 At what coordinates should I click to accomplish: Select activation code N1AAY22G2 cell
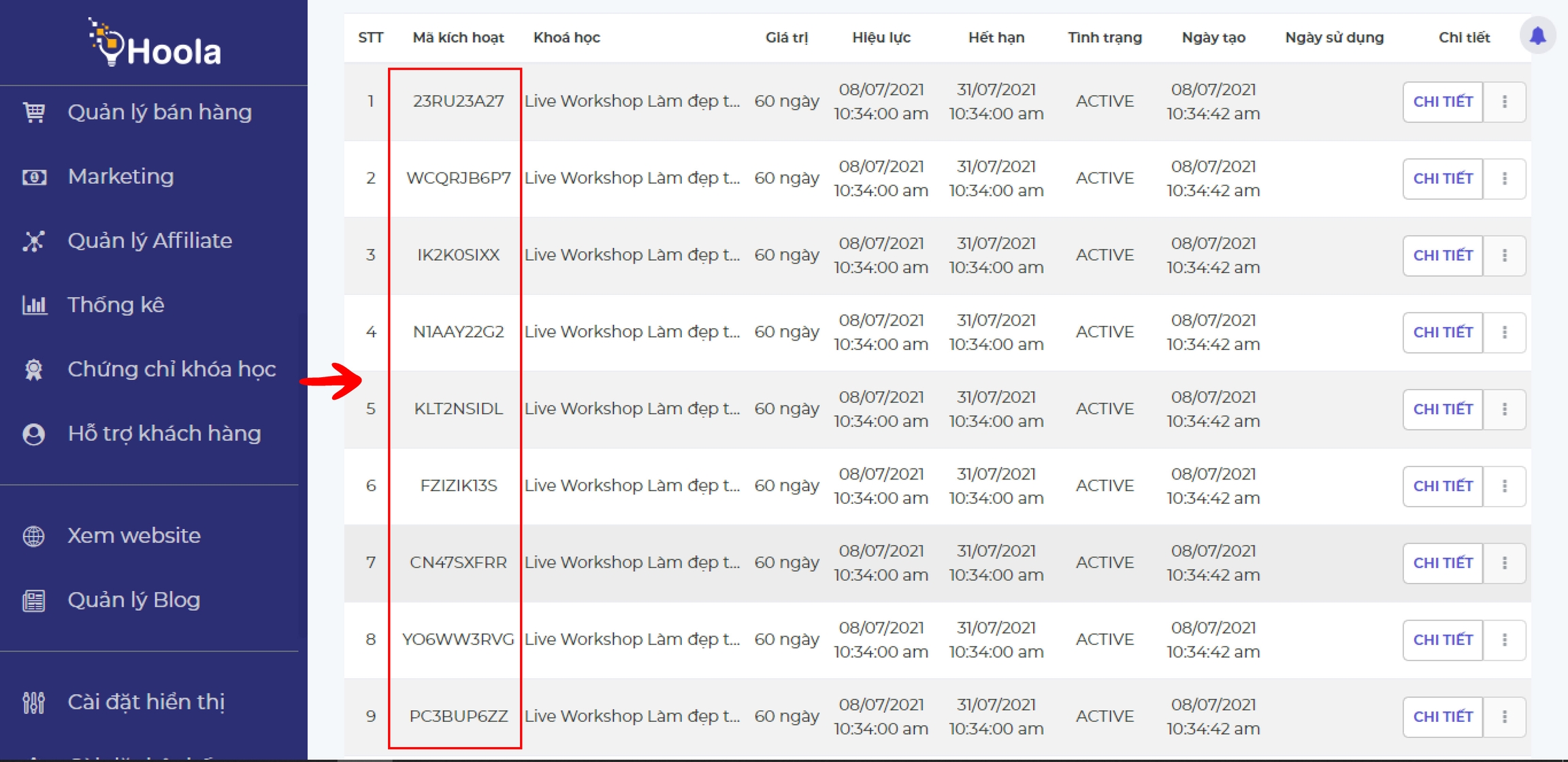pyautogui.click(x=458, y=332)
